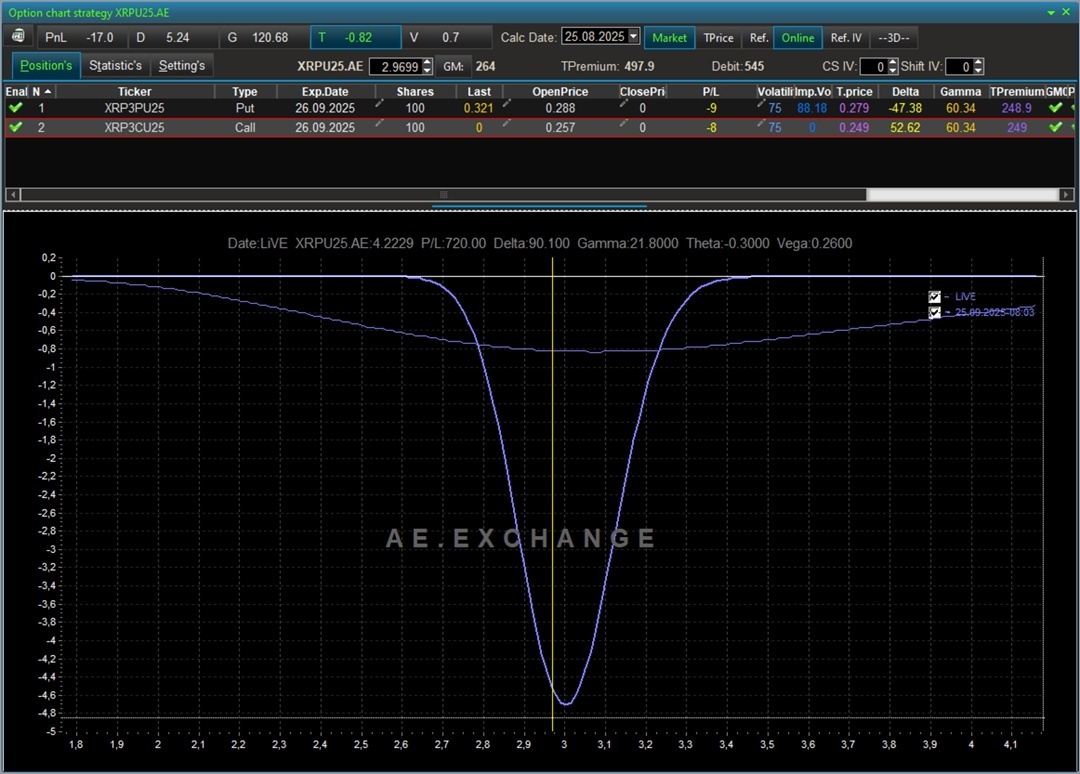The image size is (1080, 774).
Task: Select the XRP3PU25 ticker cell
Action: [x=134, y=108]
